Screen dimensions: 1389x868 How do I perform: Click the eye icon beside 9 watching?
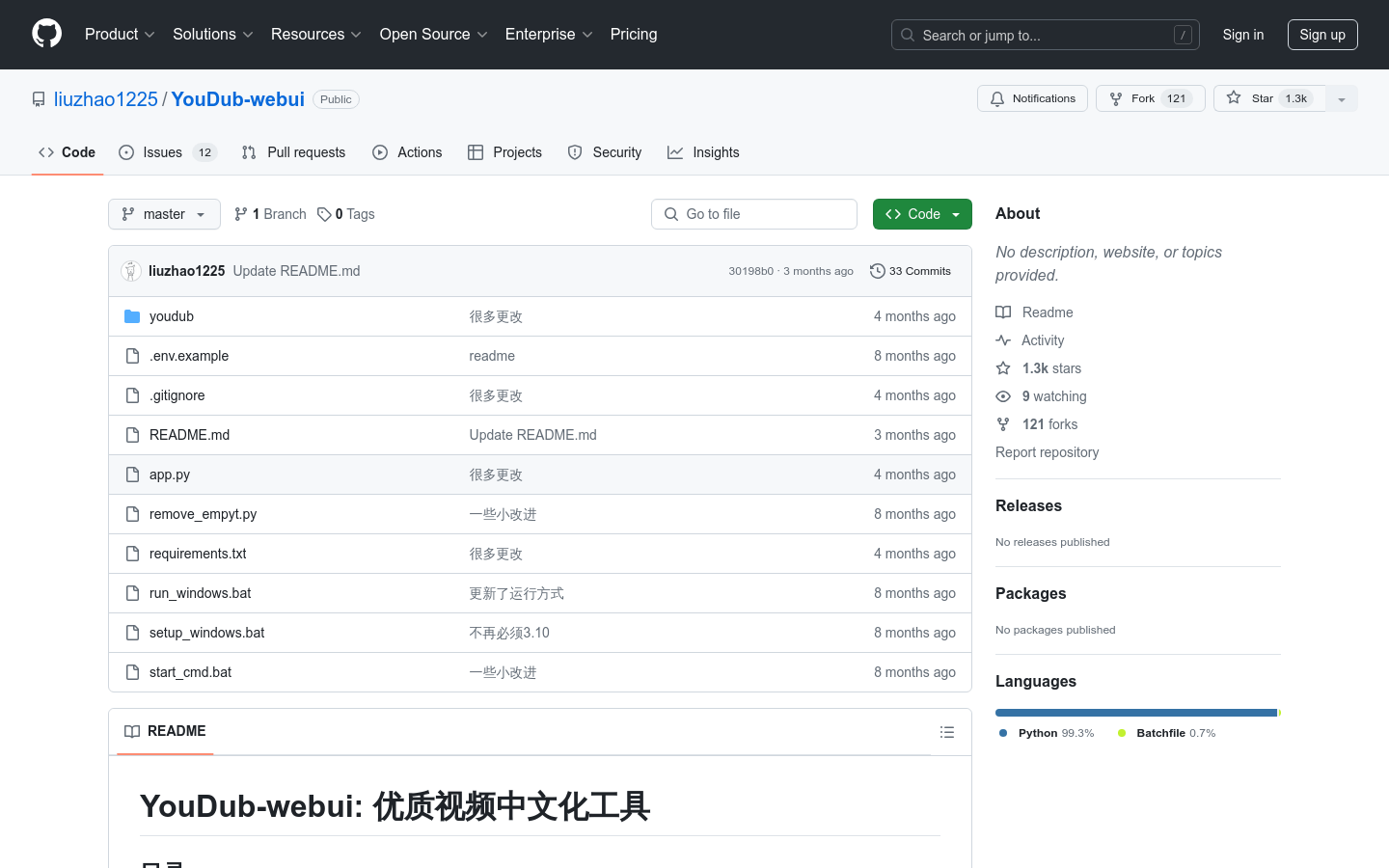pyautogui.click(x=1003, y=396)
